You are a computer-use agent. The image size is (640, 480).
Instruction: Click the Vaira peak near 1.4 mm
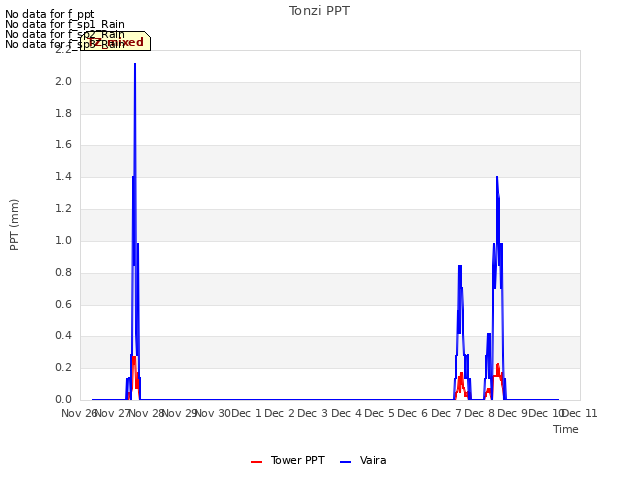497,177
